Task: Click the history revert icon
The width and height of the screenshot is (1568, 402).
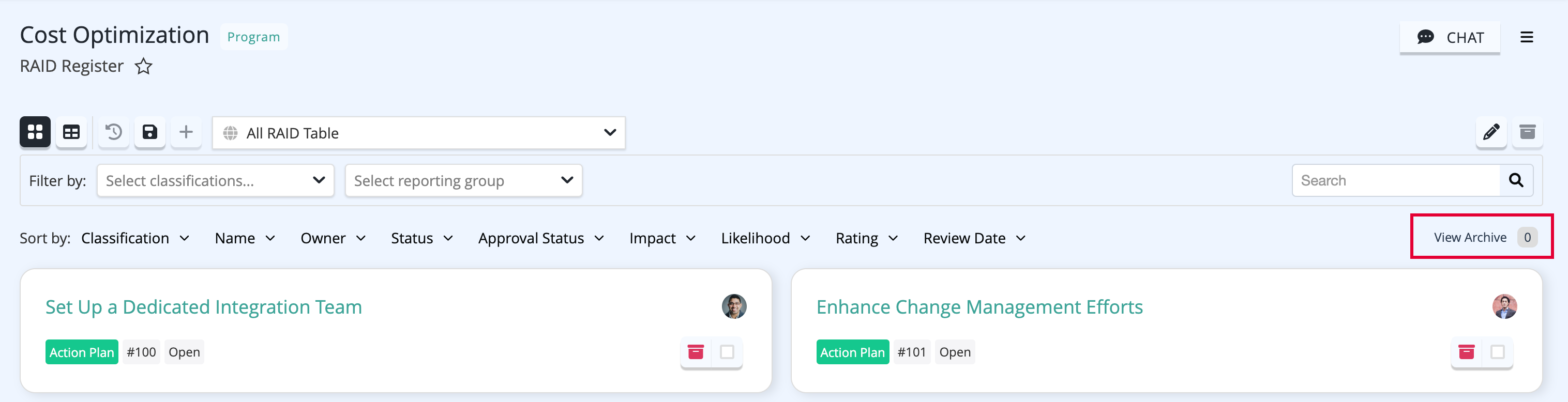Action: point(114,132)
